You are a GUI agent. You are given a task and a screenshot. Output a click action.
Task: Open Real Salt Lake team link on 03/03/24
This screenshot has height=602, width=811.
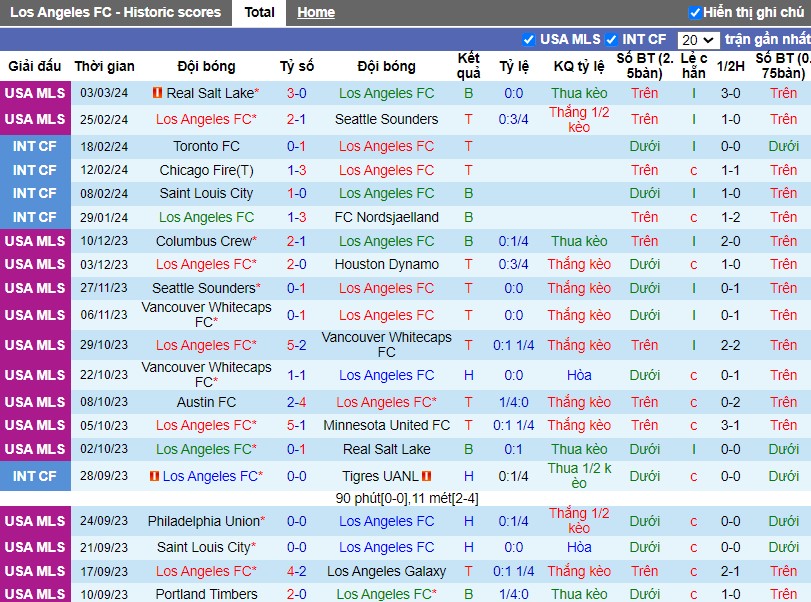coord(210,93)
